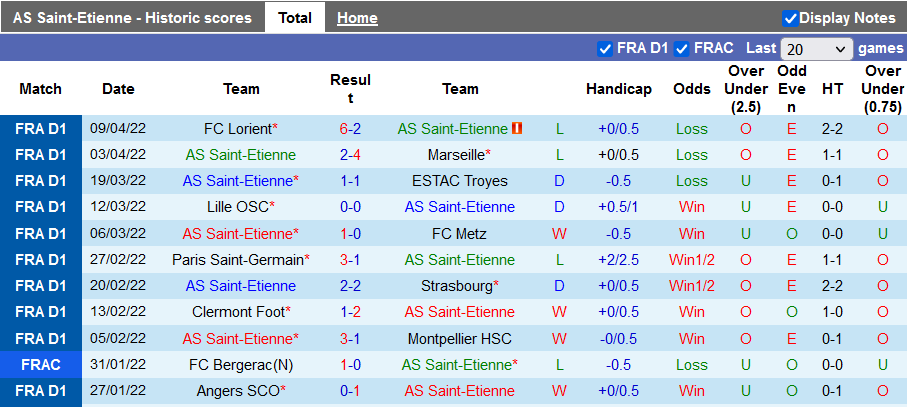907x407 pixels.
Task: Open the ESTAC Troyes team link
Action: (459, 181)
